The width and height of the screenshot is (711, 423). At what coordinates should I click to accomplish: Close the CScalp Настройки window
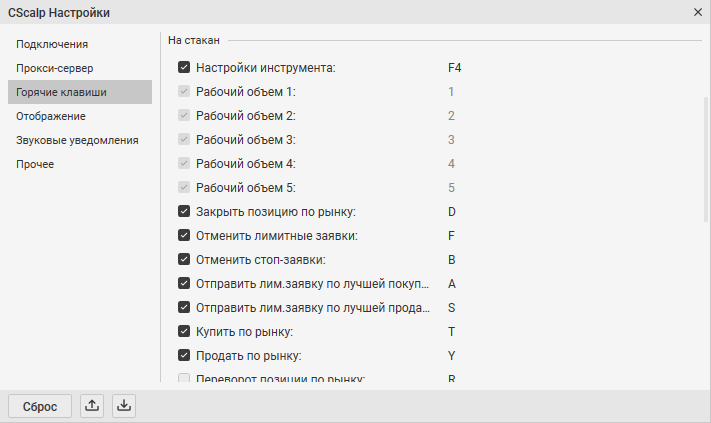[x=697, y=12]
